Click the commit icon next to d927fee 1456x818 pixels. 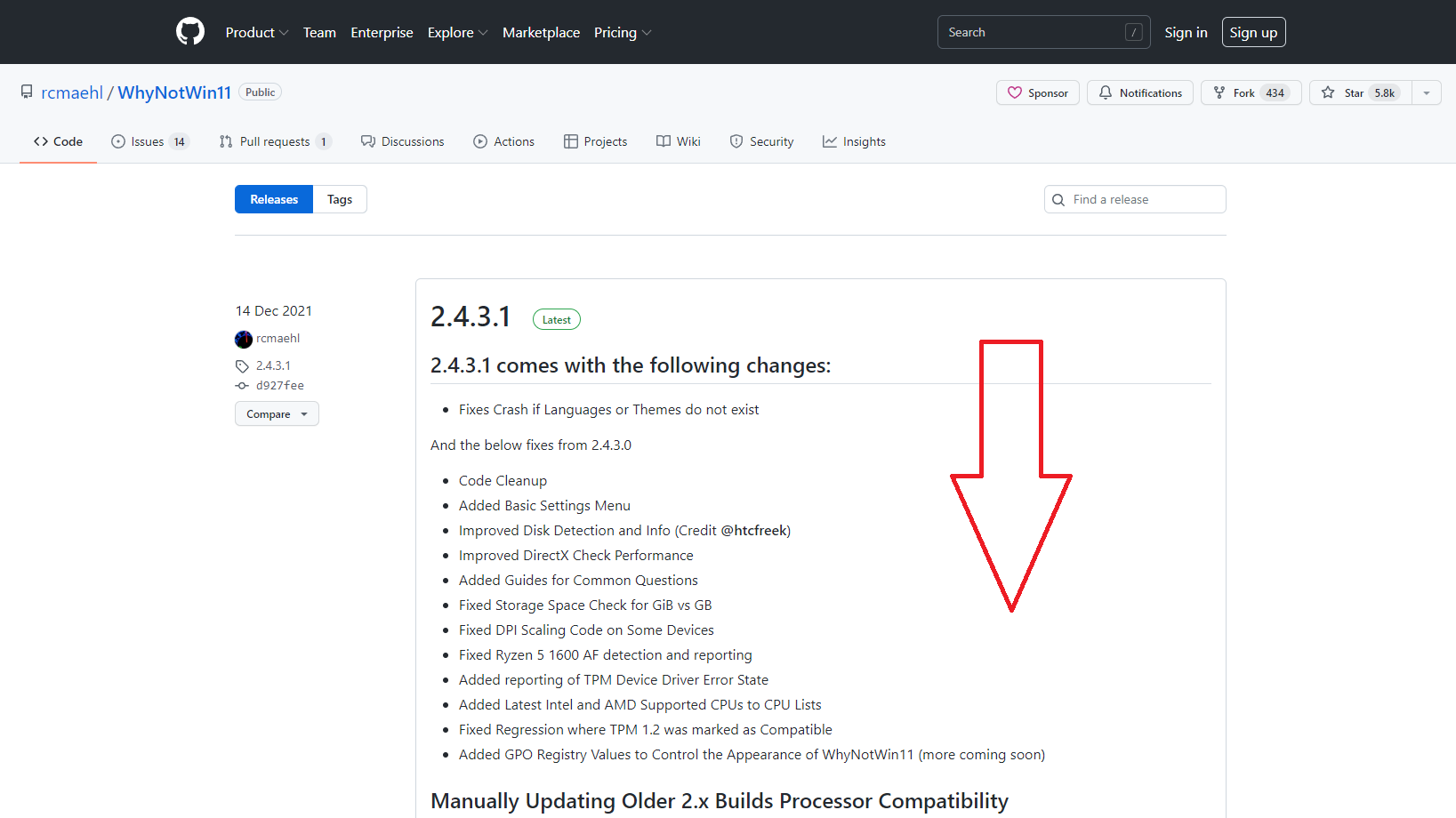coord(242,386)
